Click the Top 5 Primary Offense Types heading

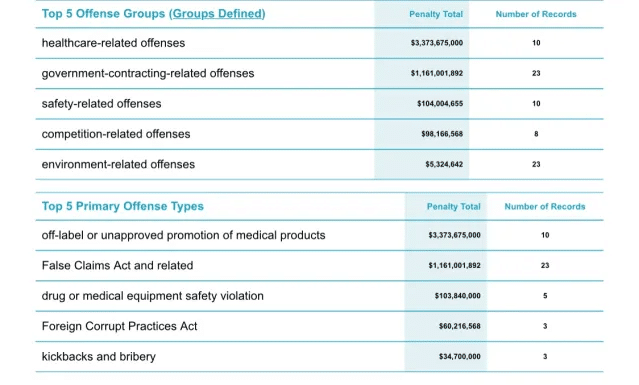pos(123,206)
